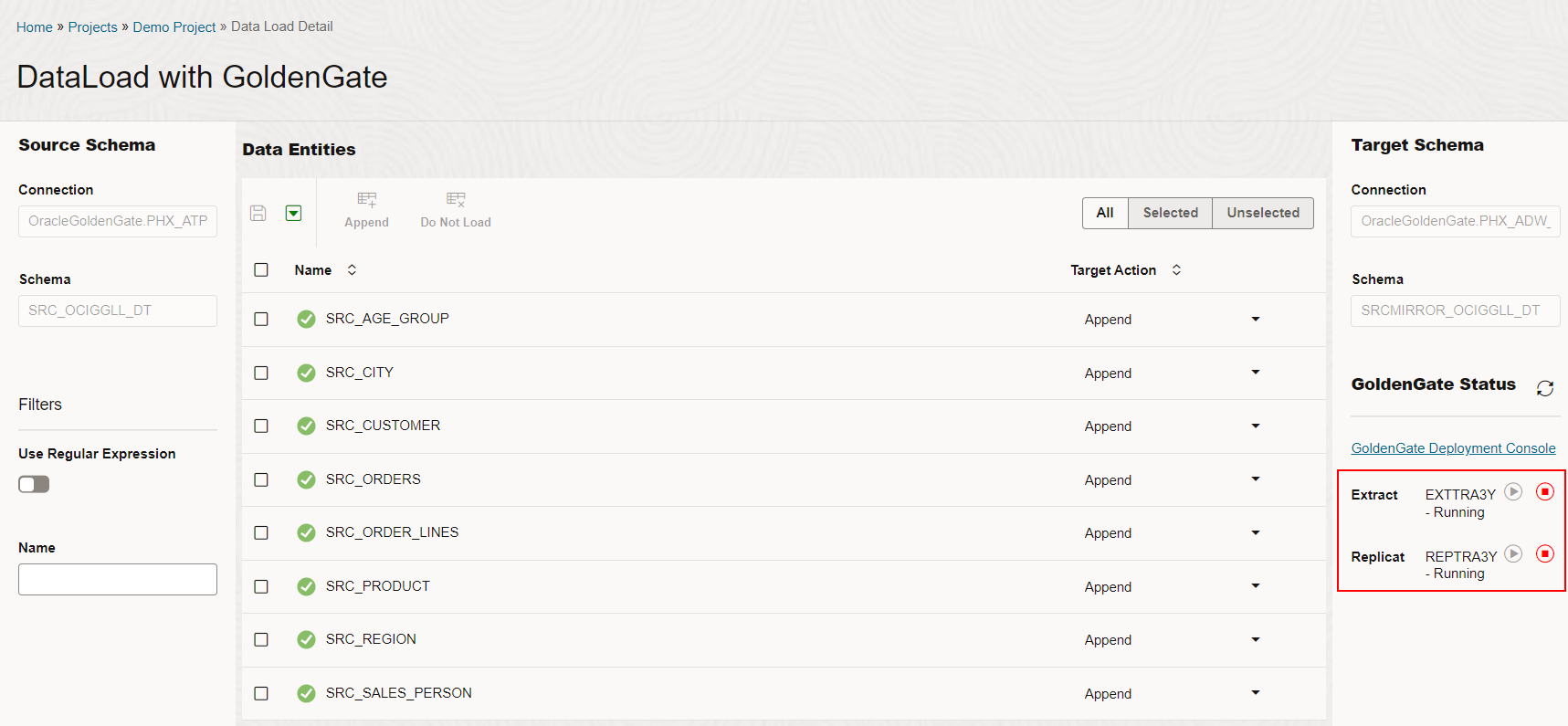
Task: Click the Append toolbar icon
Action: [366, 210]
